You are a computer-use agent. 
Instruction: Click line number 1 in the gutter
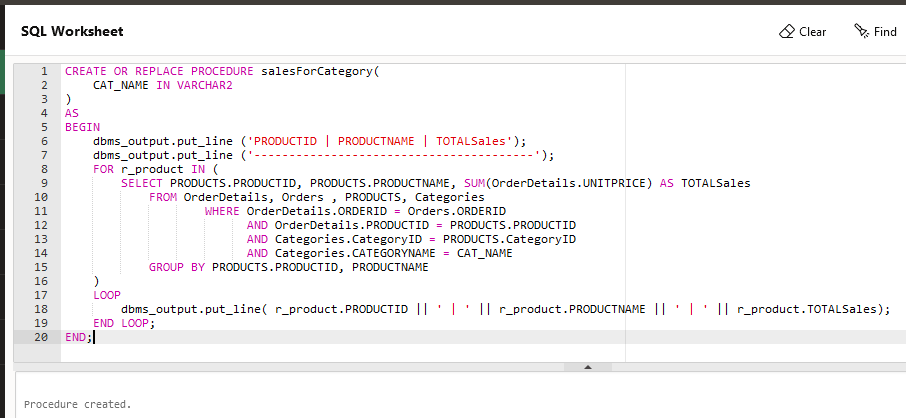pos(44,72)
